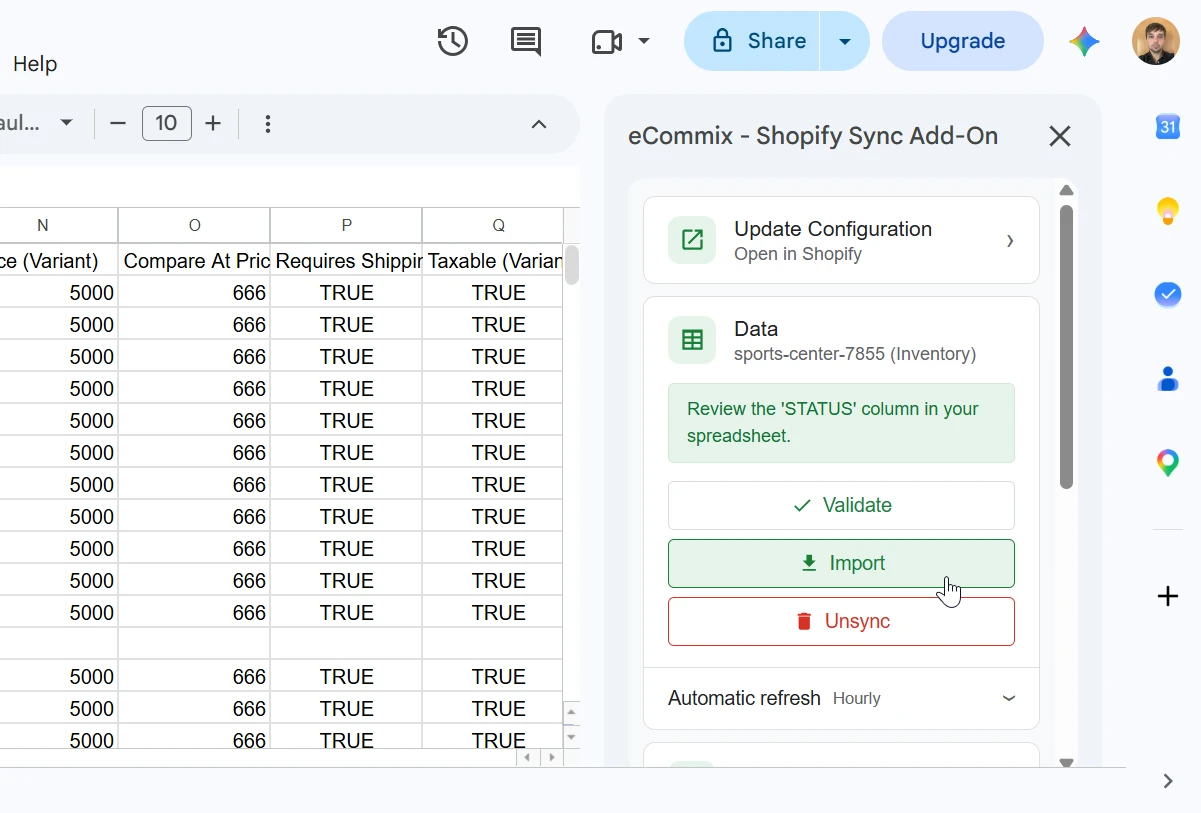This screenshot has height=813, width=1201.
Task: Select the 'Taxable (Varian' header cell
Action: pyautogui.click(x=493, y=261)
